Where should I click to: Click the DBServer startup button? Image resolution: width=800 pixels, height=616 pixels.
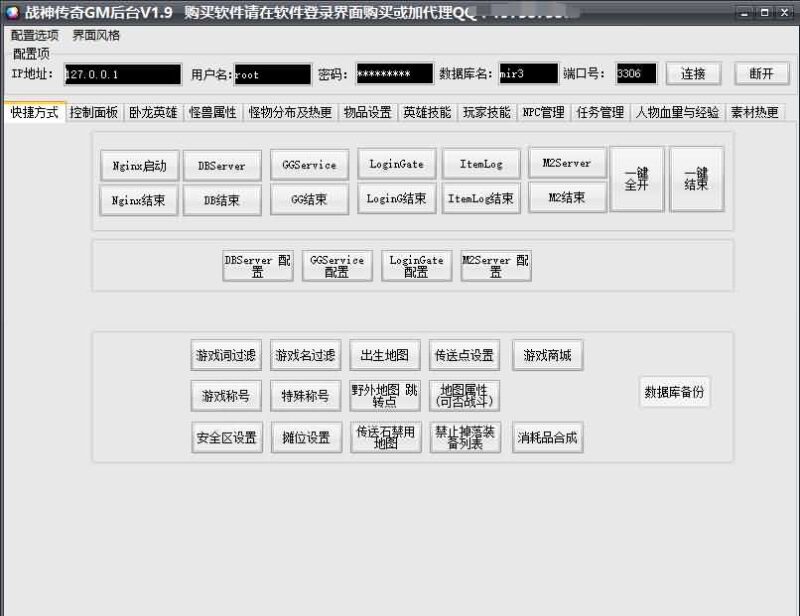(x=221, y=165)
